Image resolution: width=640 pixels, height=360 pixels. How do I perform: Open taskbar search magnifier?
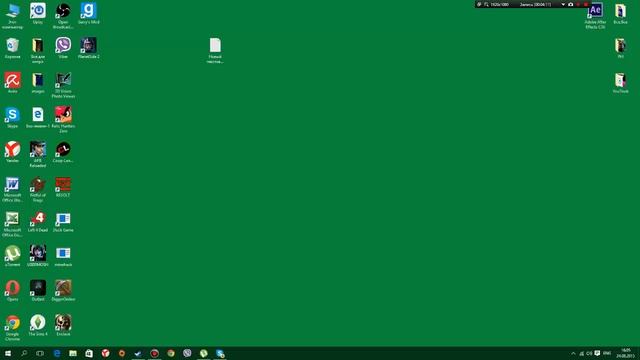pyautogui.click(x=24, y=353)
